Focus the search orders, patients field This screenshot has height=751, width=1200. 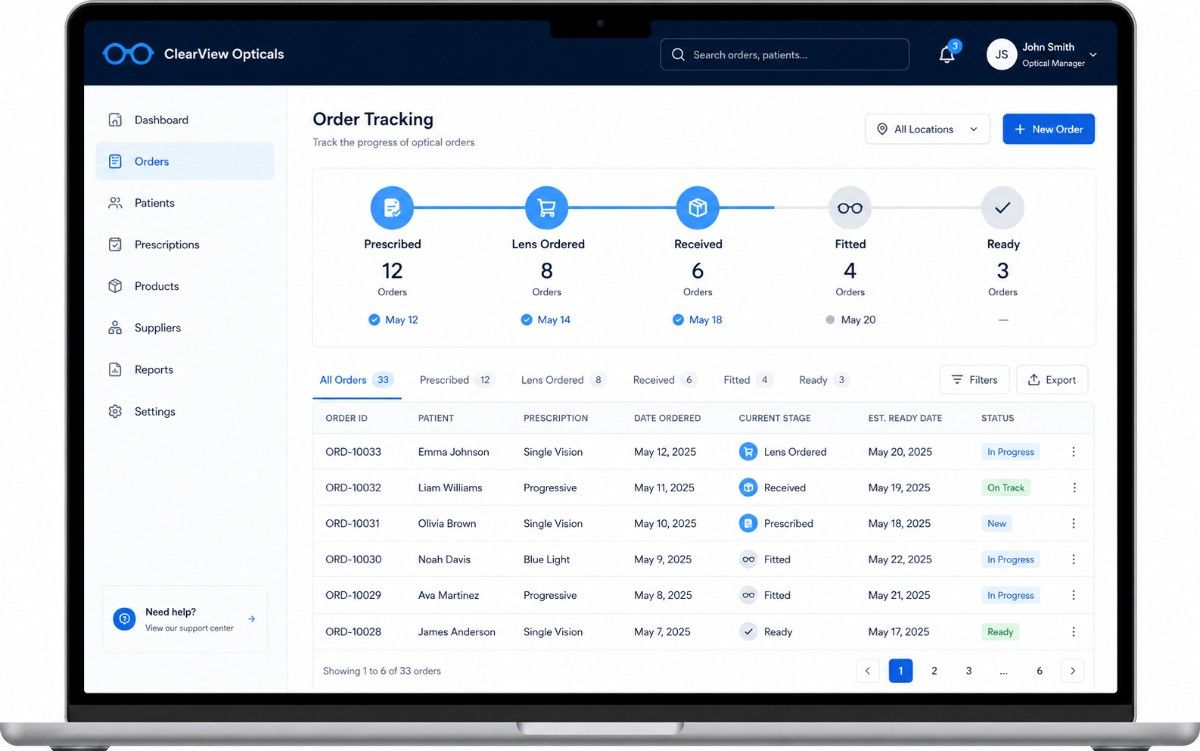pos(785,55)
